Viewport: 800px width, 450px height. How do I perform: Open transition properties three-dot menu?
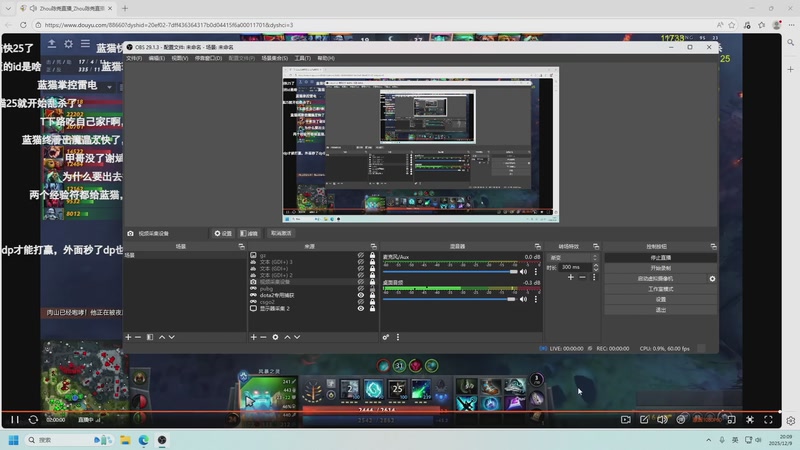(594, 277)
